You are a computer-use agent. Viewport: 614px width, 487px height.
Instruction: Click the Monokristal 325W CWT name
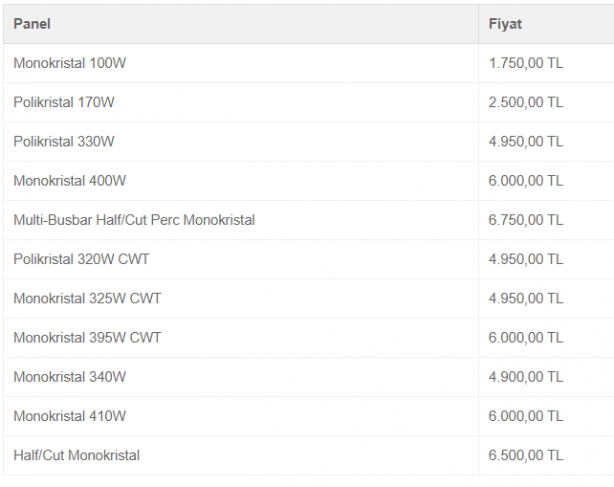pyautogui.click(x=87, y=298)
